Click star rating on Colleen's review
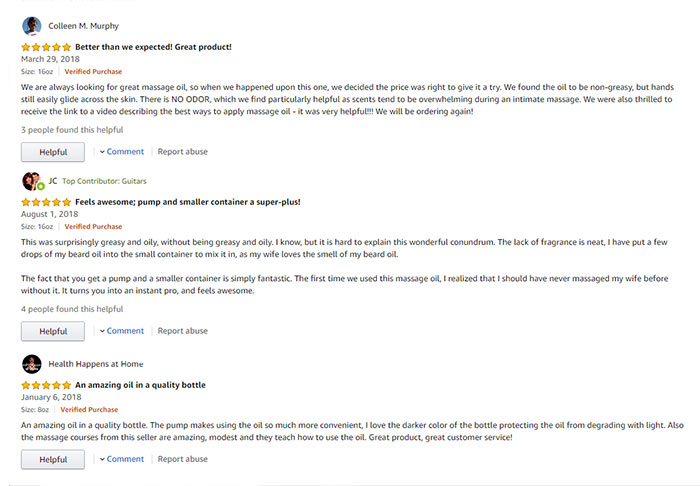This screenshot has width=700, height=486. (x=46, y=47)
